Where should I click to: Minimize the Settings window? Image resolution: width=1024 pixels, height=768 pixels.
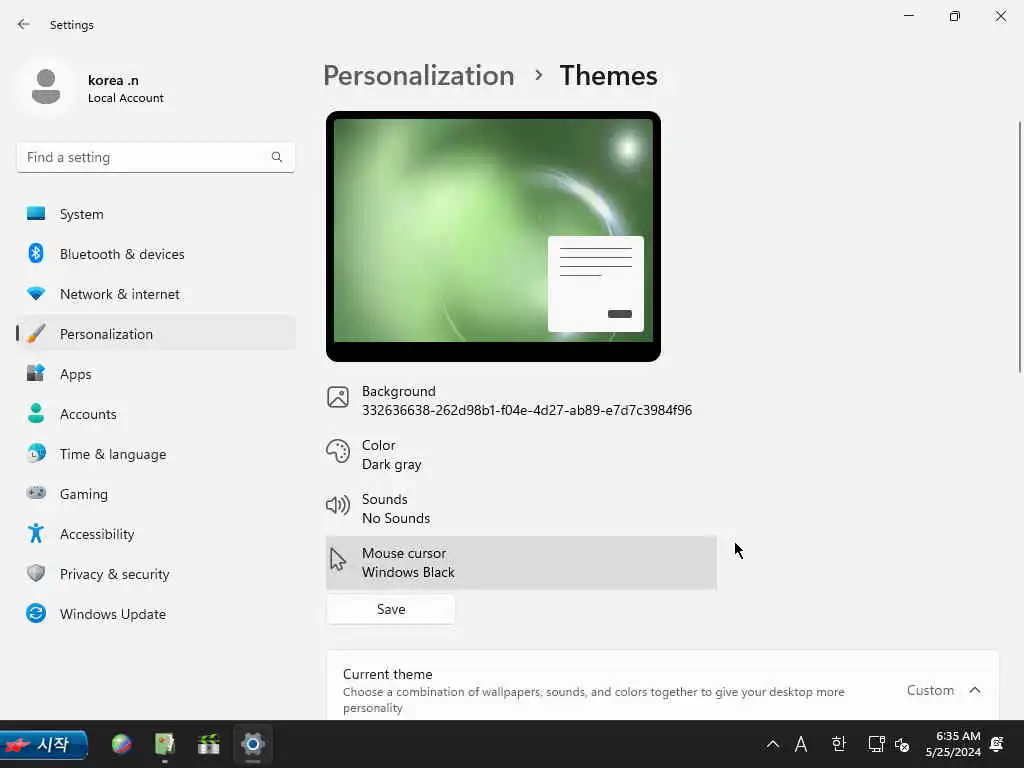908,16
